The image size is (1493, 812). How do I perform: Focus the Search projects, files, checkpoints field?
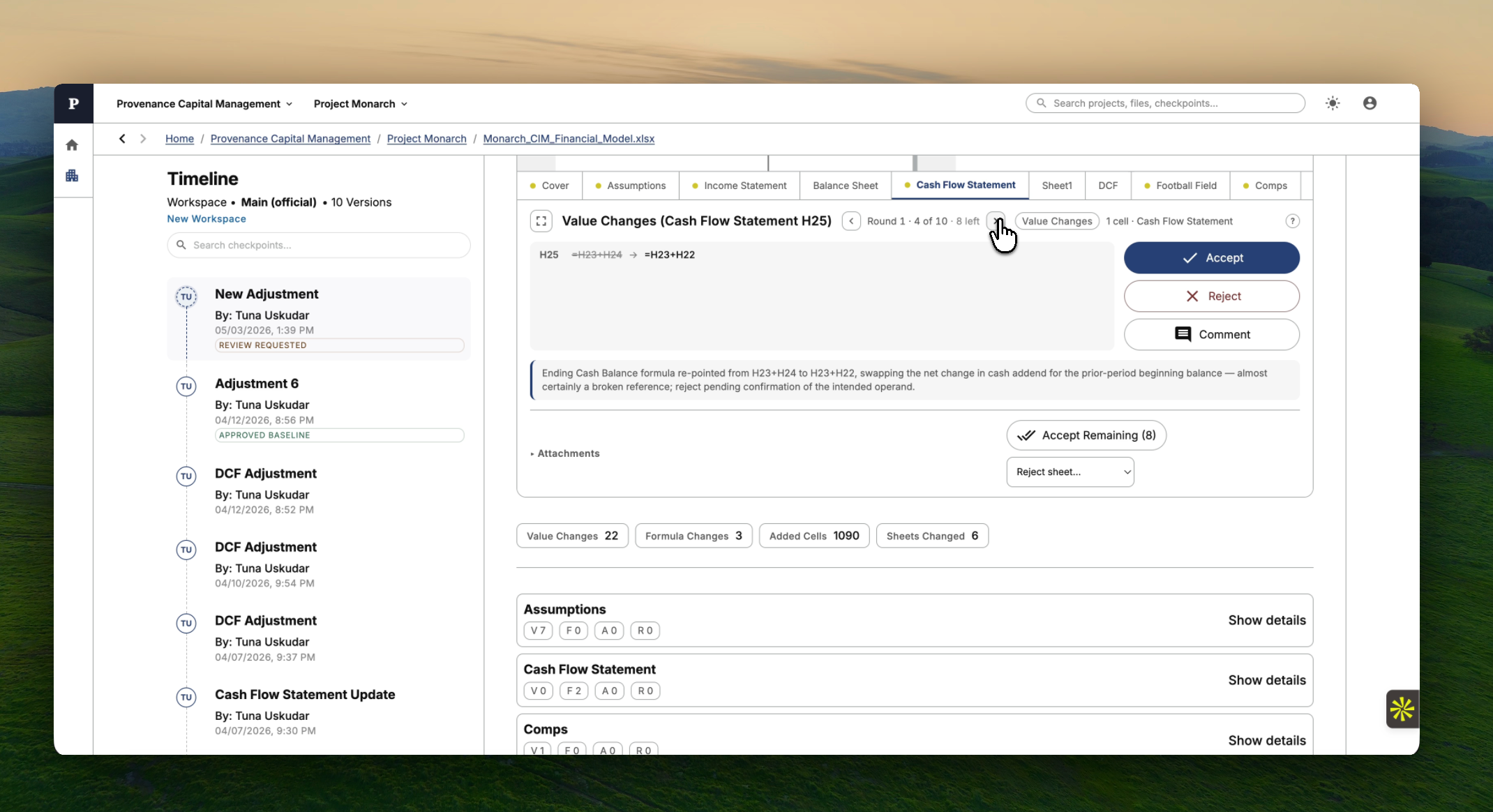coord(1165,103)
